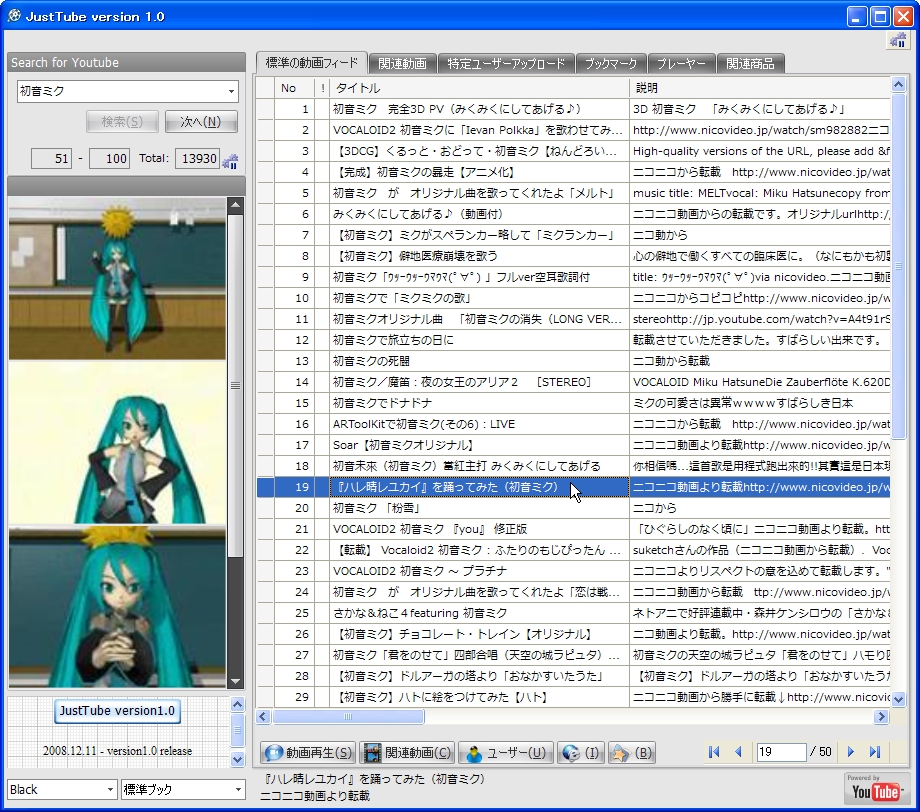Open the Black color theme dropdown

(x=110, y=790)
